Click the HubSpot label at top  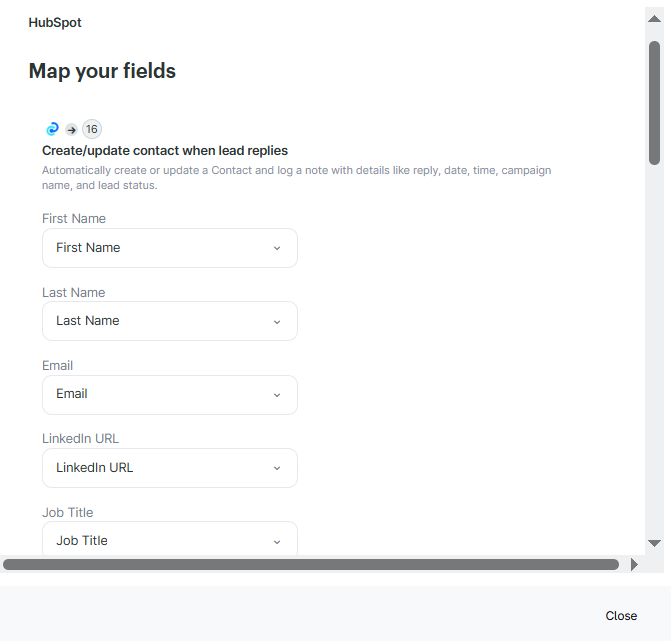pyautogui.click(x=55, y=22)
